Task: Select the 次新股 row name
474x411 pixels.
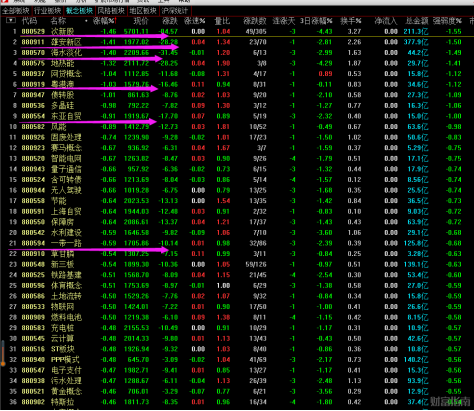Action: click(63, 32)
